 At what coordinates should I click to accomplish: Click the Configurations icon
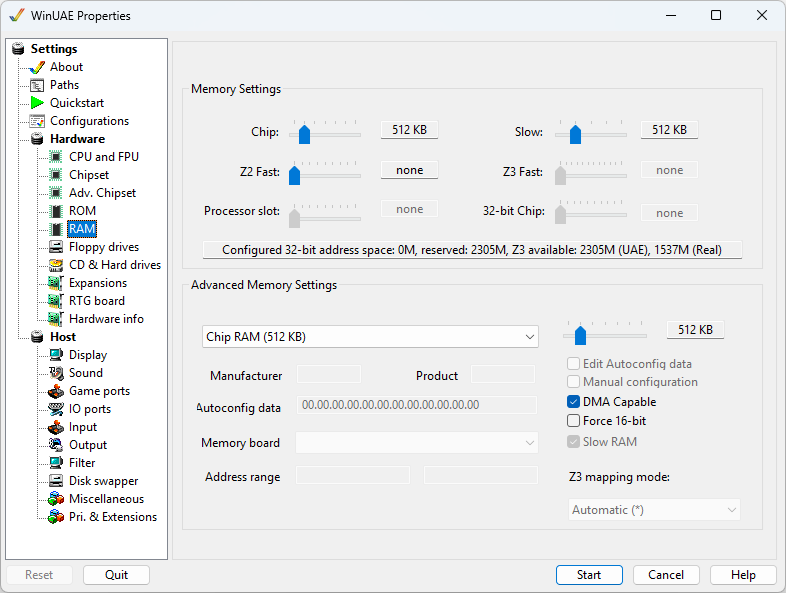37,121
